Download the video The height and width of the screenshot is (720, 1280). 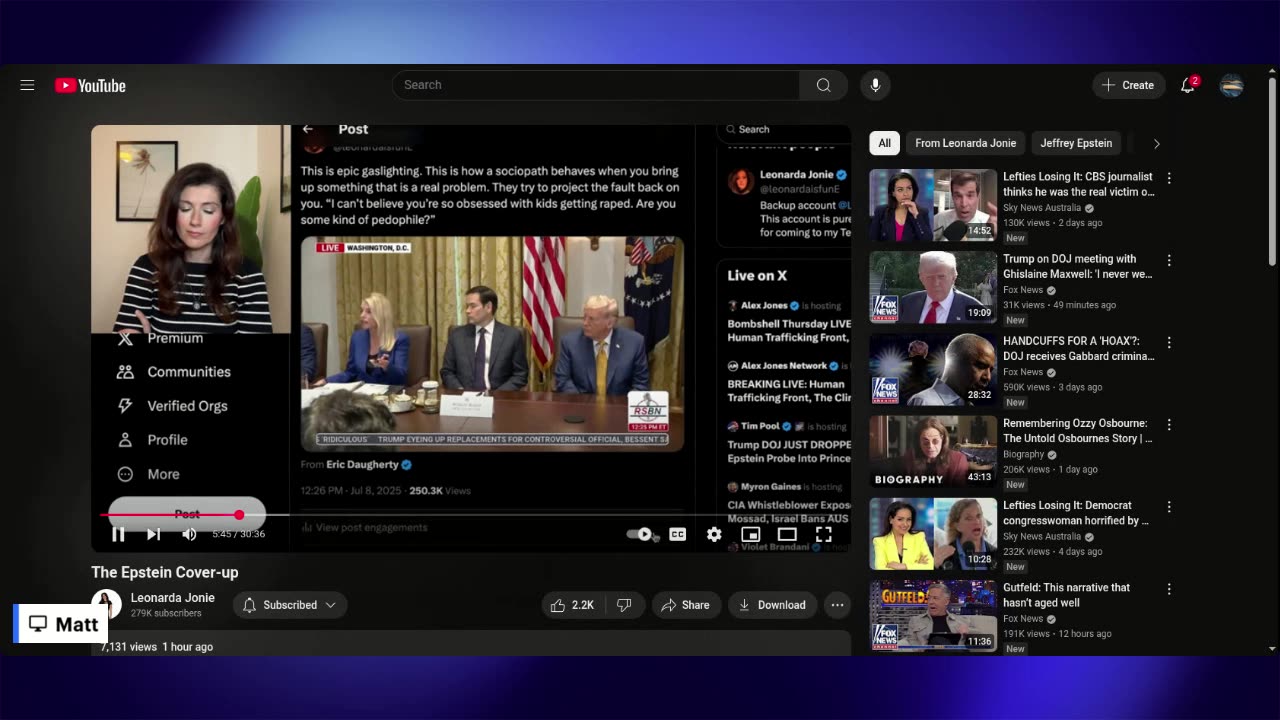pos(772,605)
